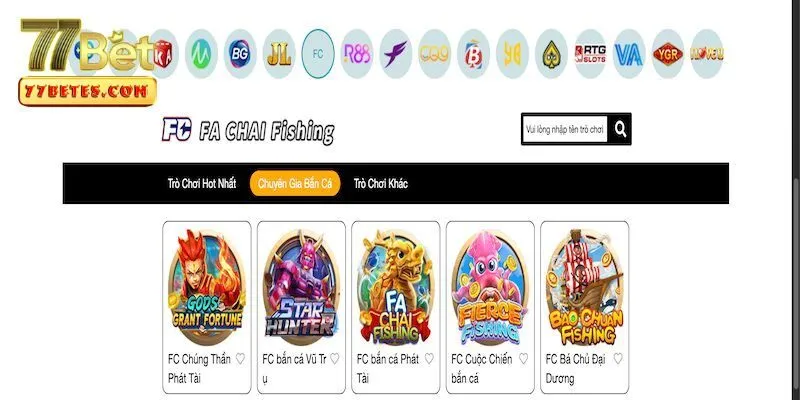Image resolution: width=800 pixels, height=400 pixels.
Task: Open the BG provider icon
Action: pyautogui.click(x=240, y=54)
